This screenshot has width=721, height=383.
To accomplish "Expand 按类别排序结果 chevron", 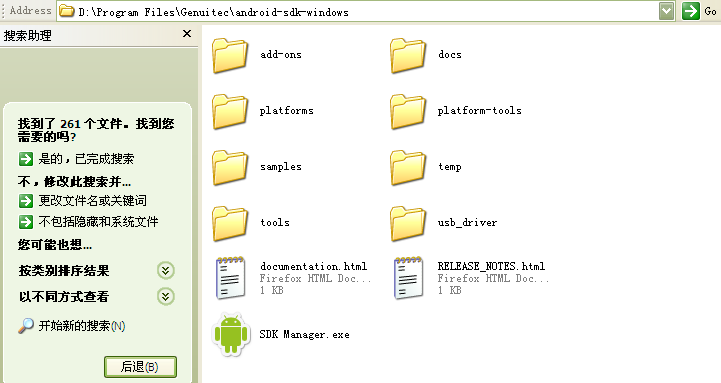I will click(x=166, y=270).
